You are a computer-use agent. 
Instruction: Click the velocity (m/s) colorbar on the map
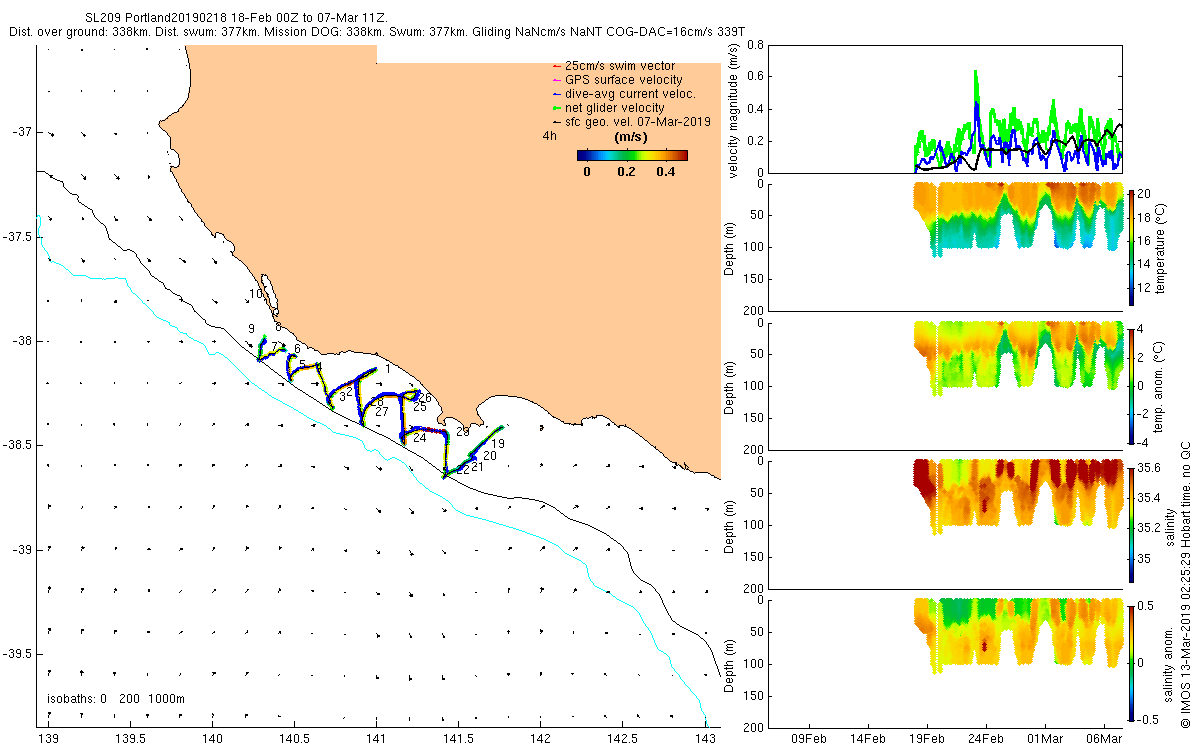point(632,155)
